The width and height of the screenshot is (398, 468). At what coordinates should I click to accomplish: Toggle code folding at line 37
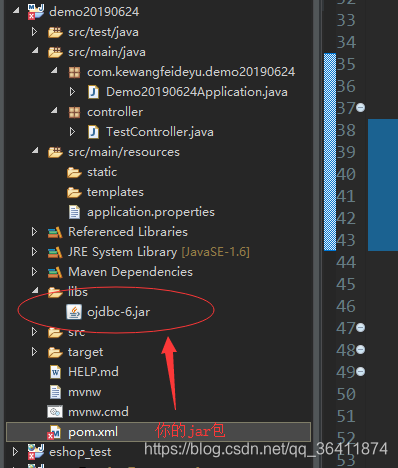(x=361, y=108)
